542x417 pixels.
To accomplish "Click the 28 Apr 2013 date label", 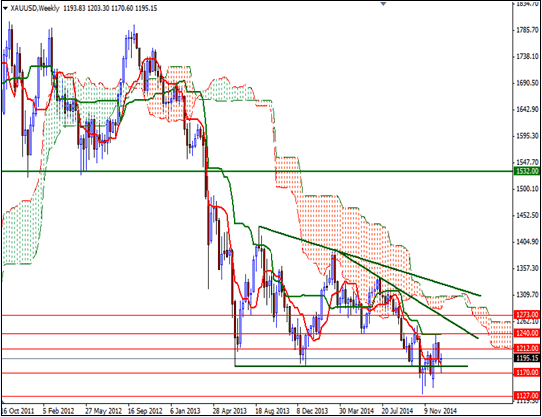I will [229, 411].
